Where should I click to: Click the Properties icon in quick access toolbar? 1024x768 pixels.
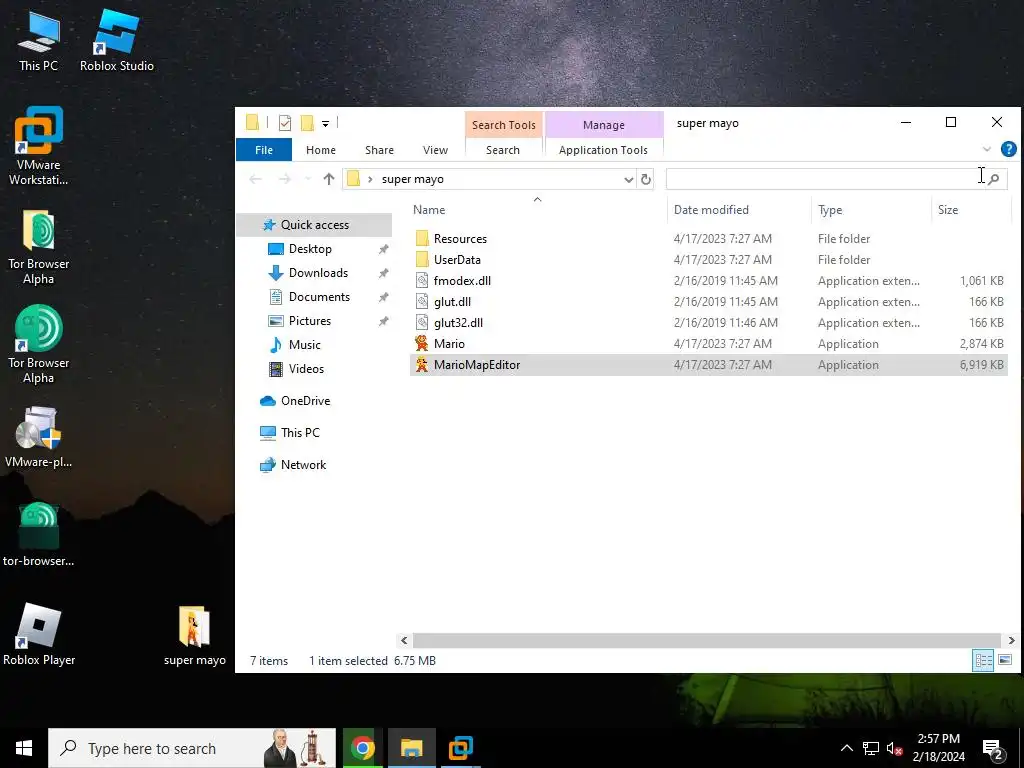[x=285, y=123]
